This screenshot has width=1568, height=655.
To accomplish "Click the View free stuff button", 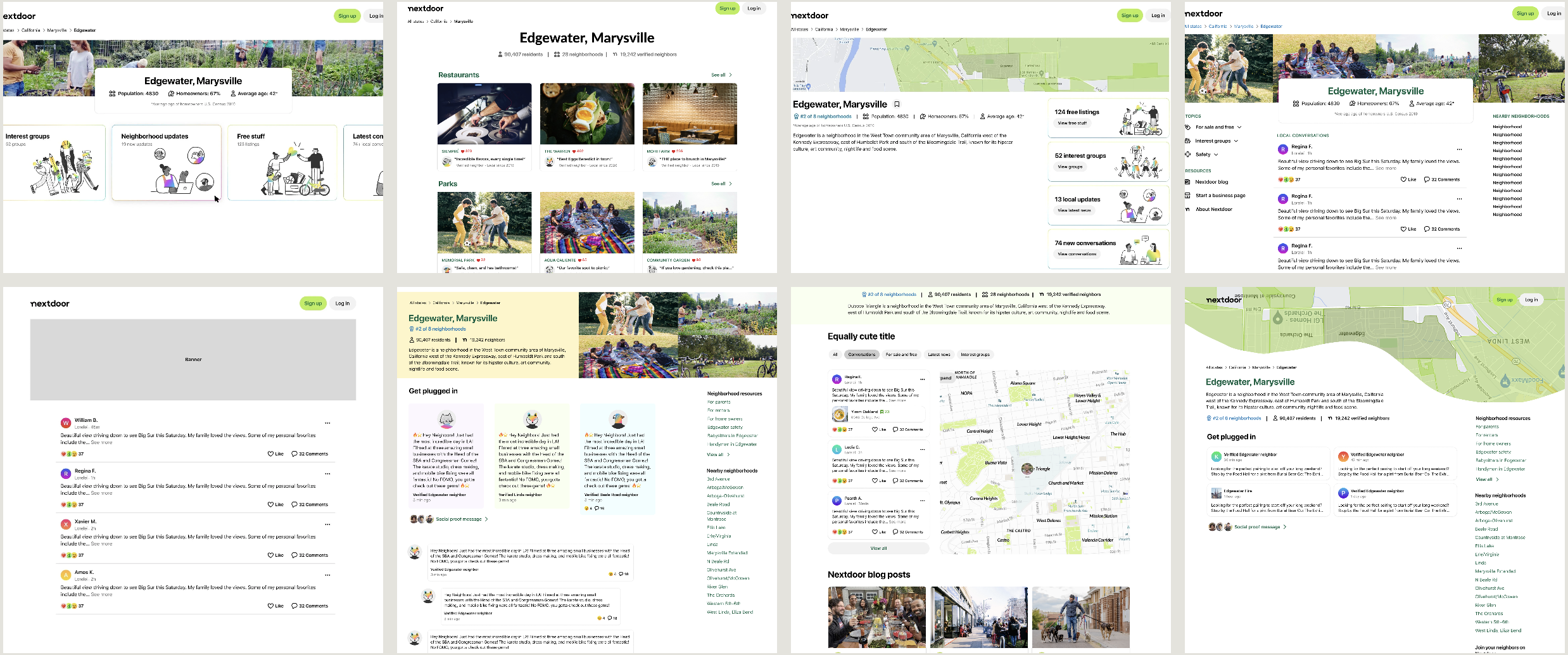I will (x=1072, y=124).
